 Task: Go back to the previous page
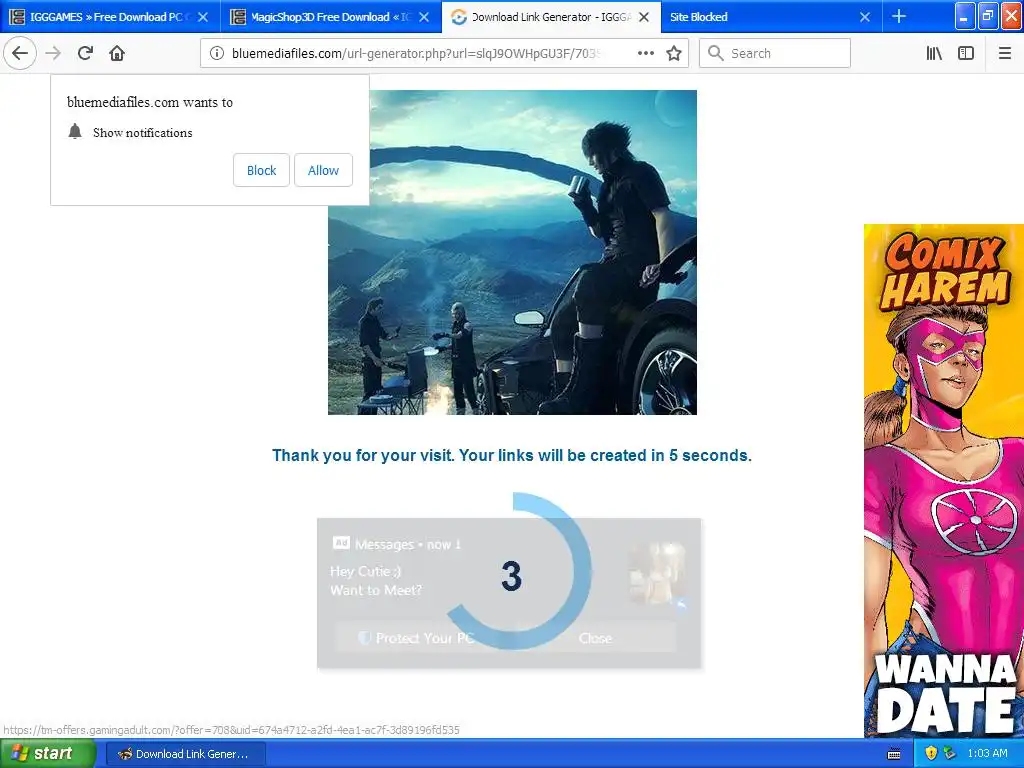(20, 54)
